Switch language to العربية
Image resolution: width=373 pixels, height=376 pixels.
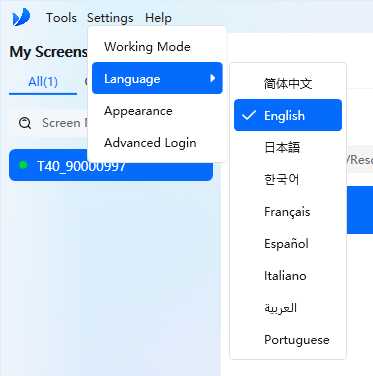(288, 308)
